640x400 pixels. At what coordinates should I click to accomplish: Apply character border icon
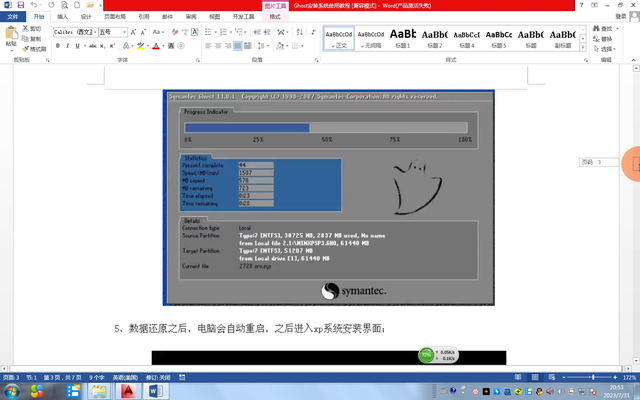click(x=195, y=32)
